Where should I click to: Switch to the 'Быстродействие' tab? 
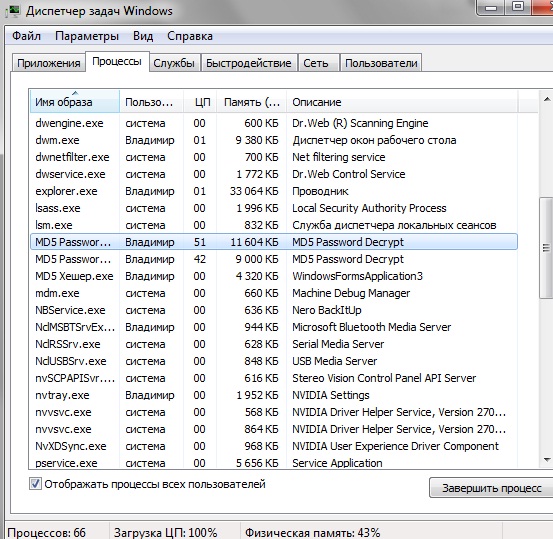(249, 63)
